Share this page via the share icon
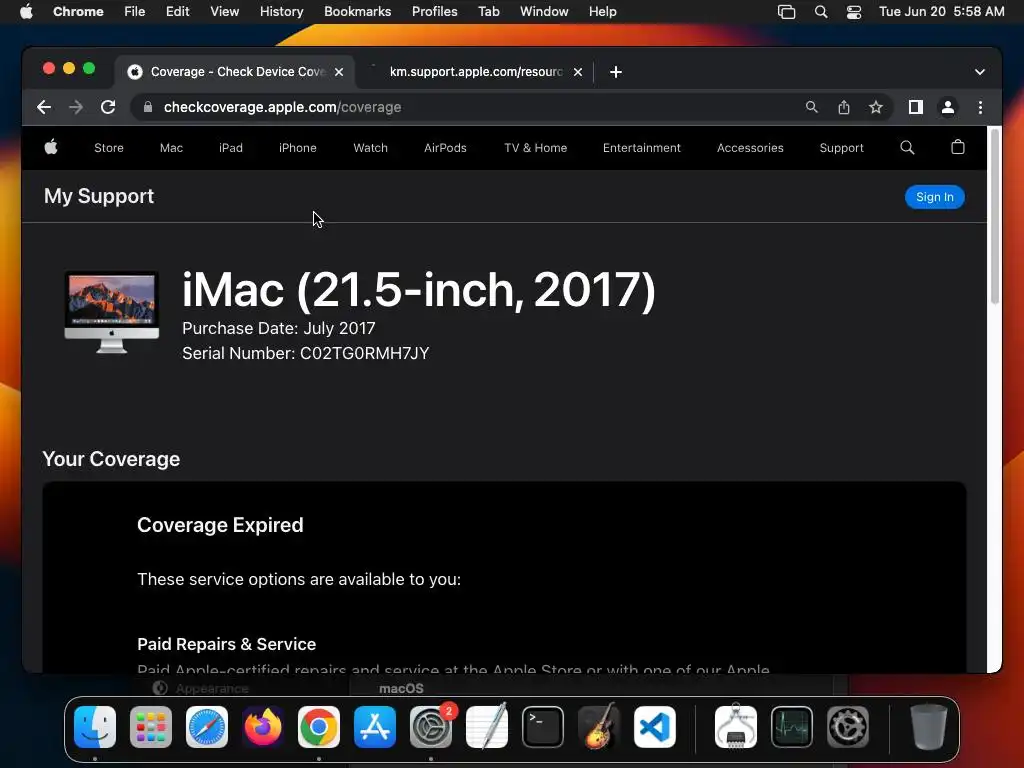The image size is (1024, 768). (x=844, y=107)
